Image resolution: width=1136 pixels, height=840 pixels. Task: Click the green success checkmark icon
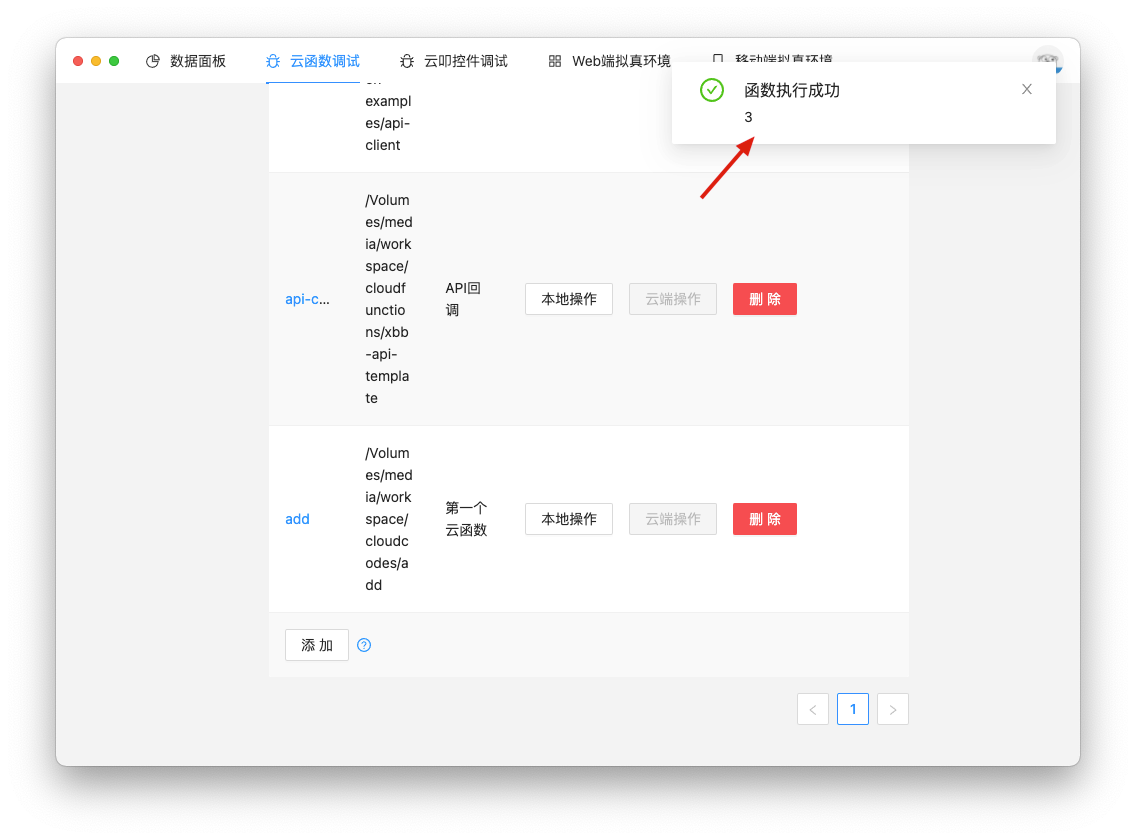point(711,90)
